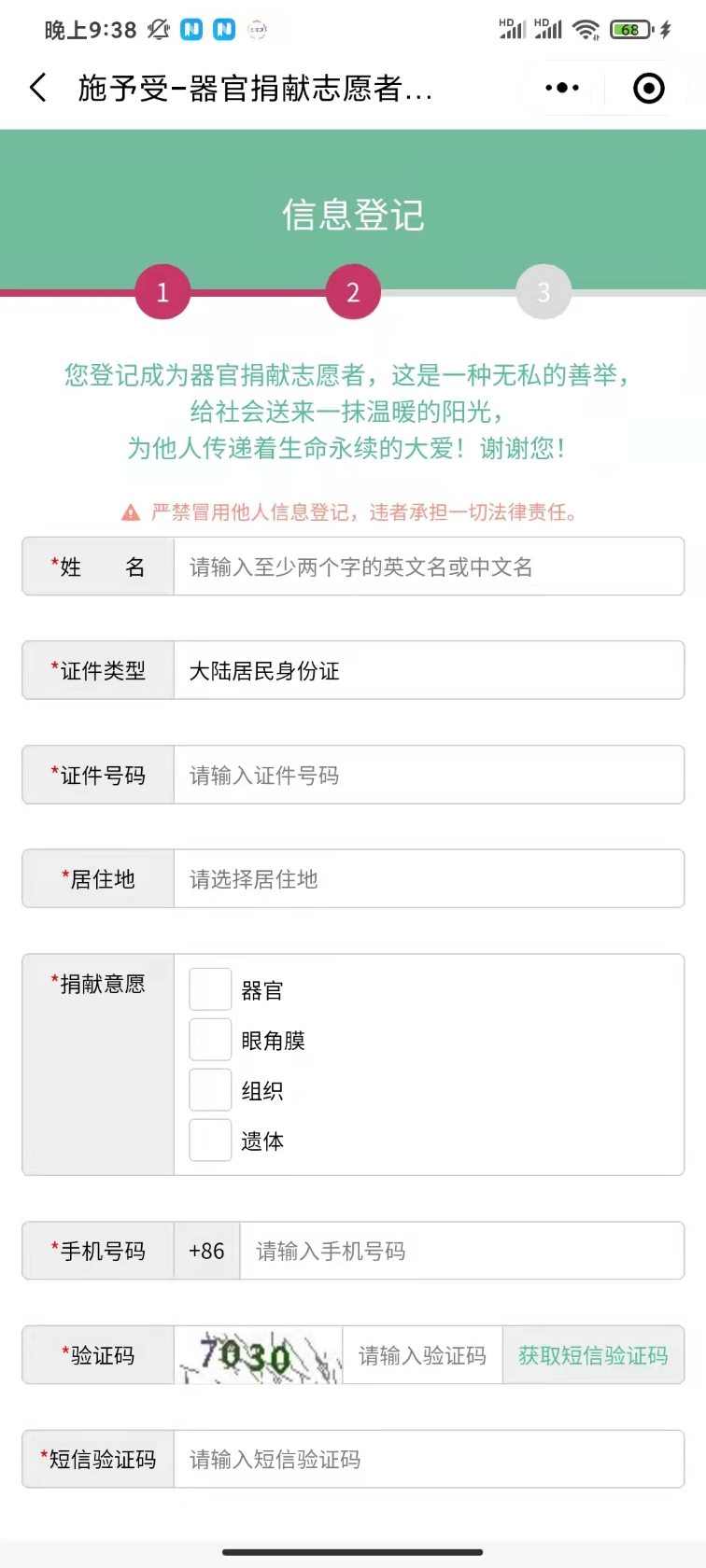The height and width of the screenshot is (1568, 706).
Task: Focus the 手机号码 input field
Action: click(x=461, y=1251)
